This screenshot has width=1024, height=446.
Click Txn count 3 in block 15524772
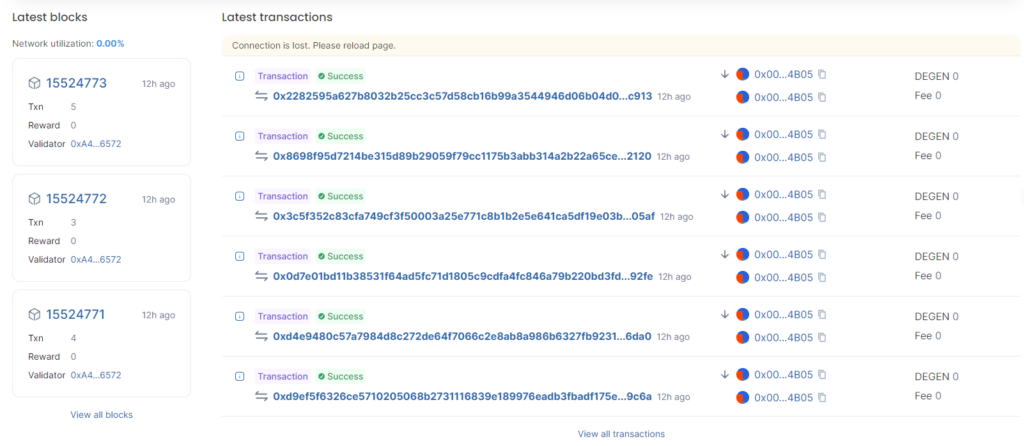pos(73,223)
